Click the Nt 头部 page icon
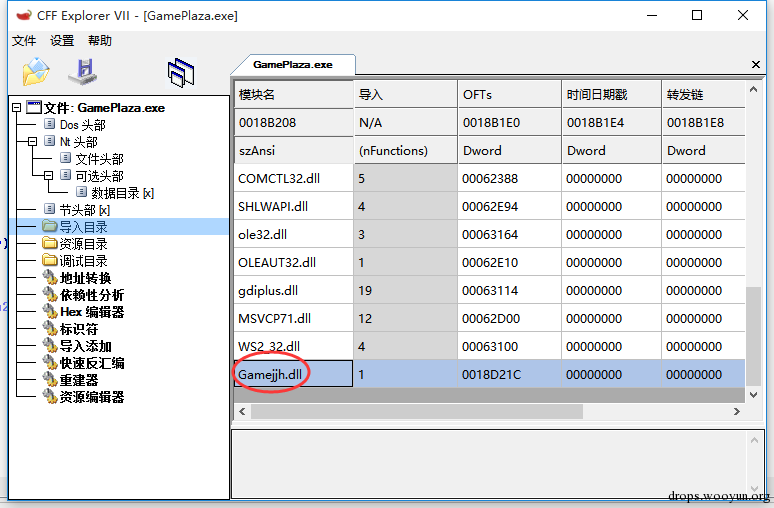The height and width of the screenshot is (508, 774). (x=49, y=141)
